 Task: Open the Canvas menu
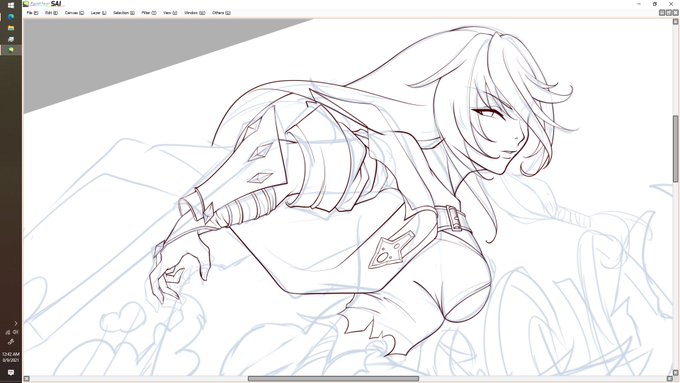coord(74,13)
